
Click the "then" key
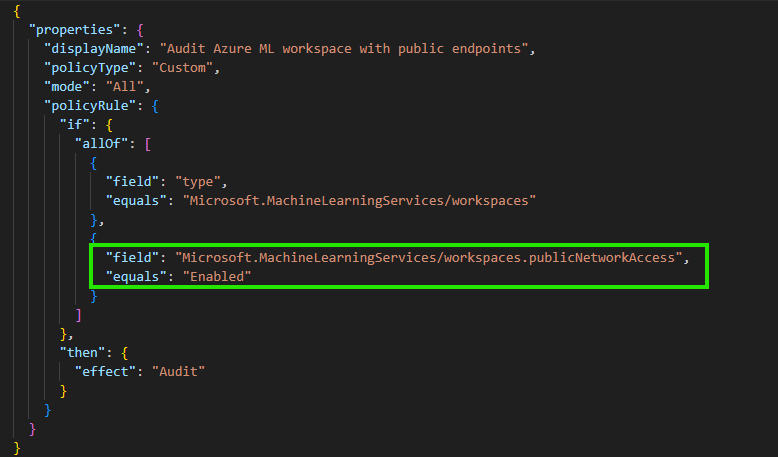point(82,352)
